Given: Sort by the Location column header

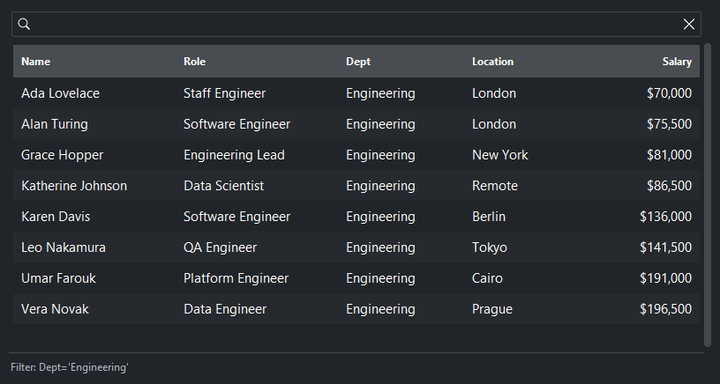Looking at the screenshot, I should (493, 62).
